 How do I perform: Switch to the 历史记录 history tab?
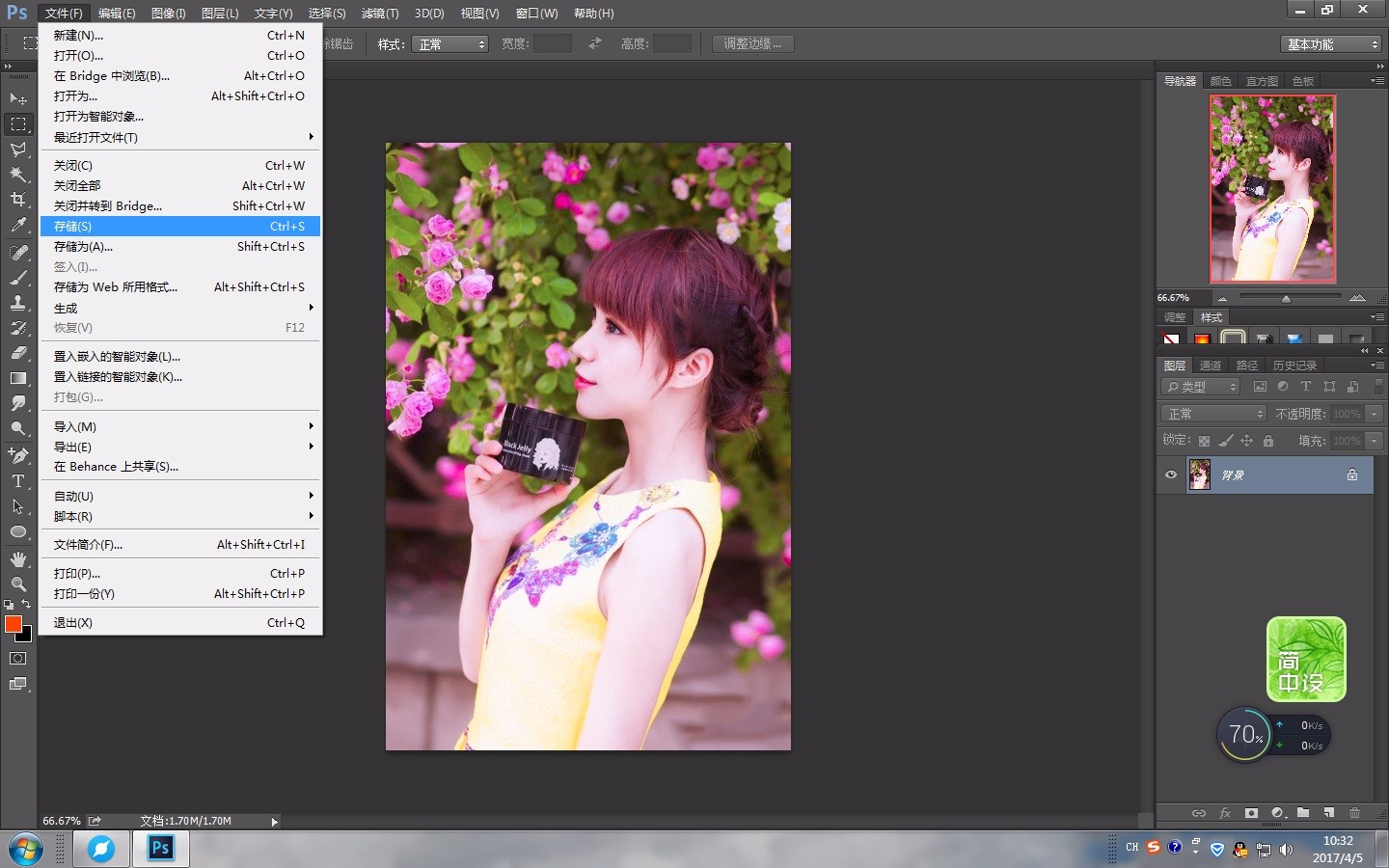pyautogui.click(x=1294, y=366)
